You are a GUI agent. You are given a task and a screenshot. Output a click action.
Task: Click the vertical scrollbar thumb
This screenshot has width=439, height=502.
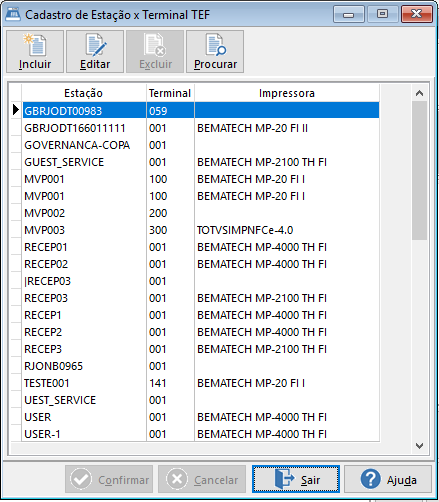click(x=419, y=170)
